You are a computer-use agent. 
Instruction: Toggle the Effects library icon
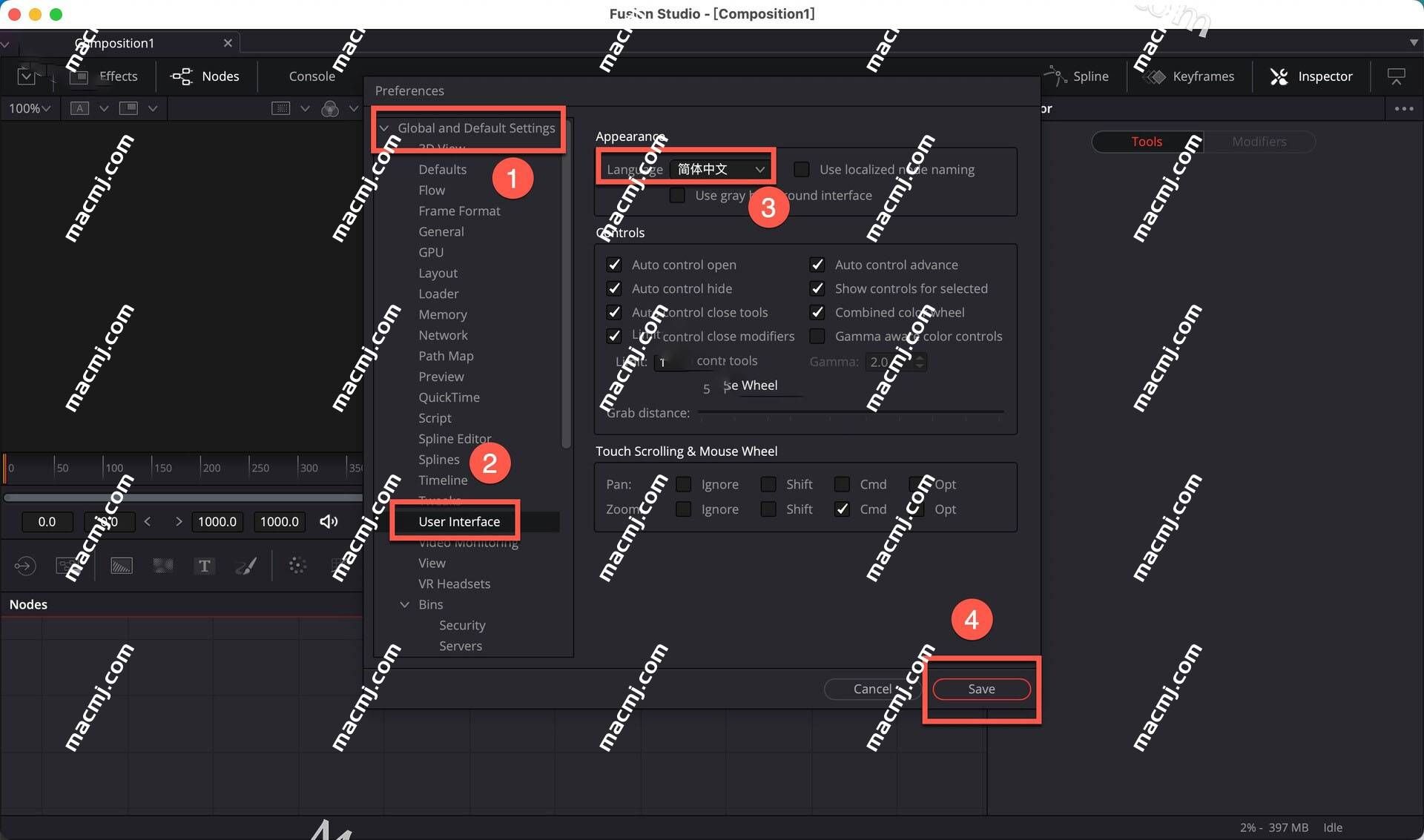coord(79,76)
